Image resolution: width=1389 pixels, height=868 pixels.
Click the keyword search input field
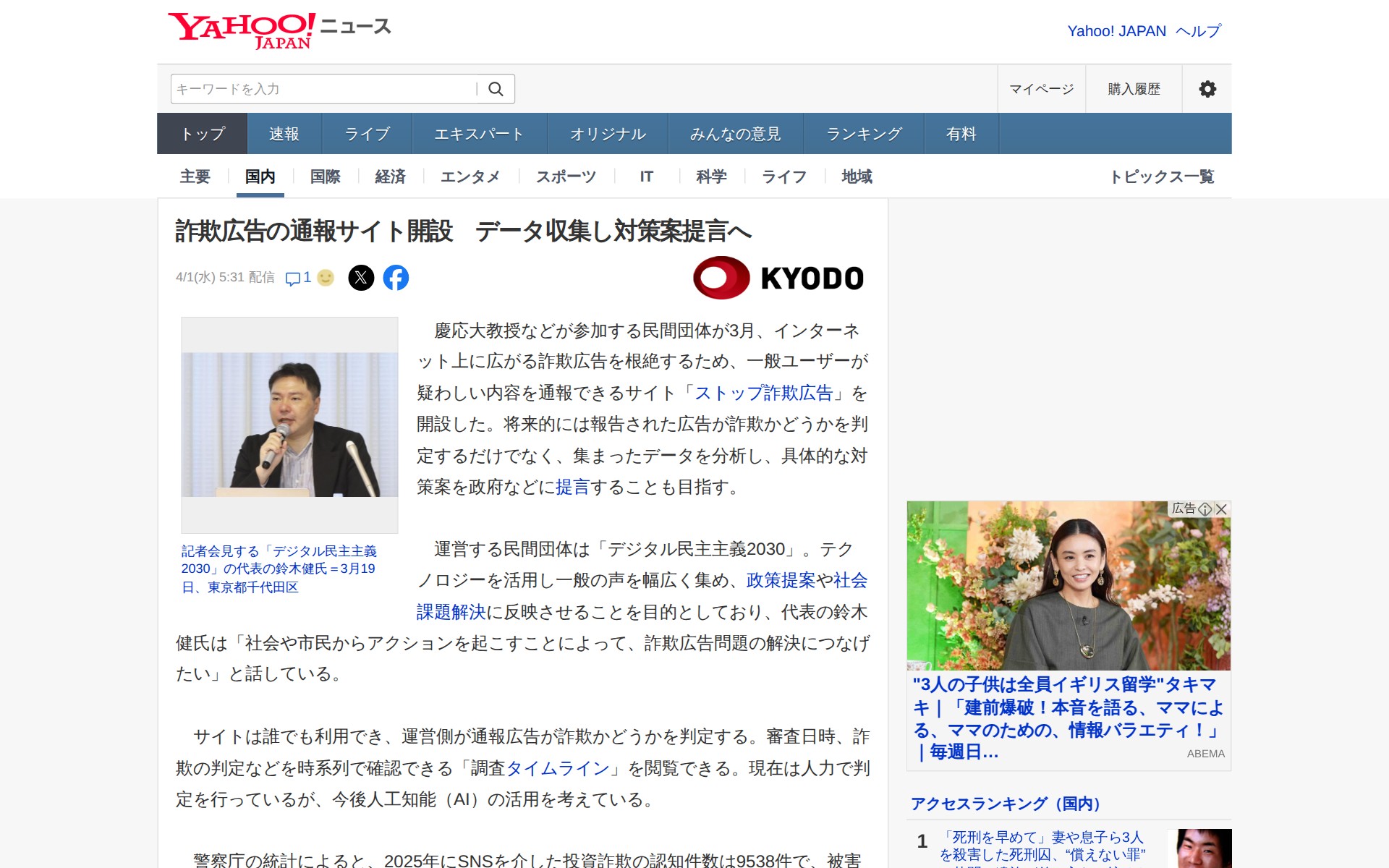[318, 88]
